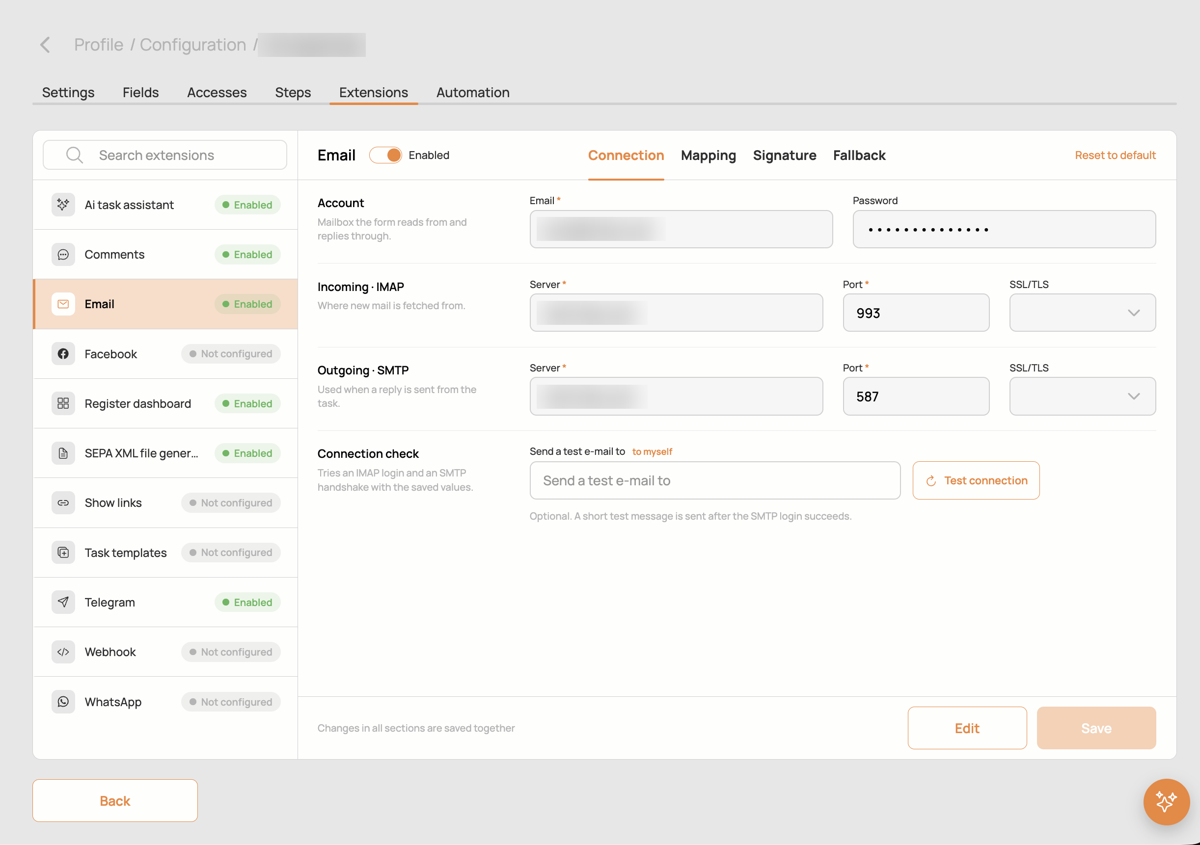Click the magnifier icon in the extensions search
This screenshot has width=1200, height=845.
(74, 155)
